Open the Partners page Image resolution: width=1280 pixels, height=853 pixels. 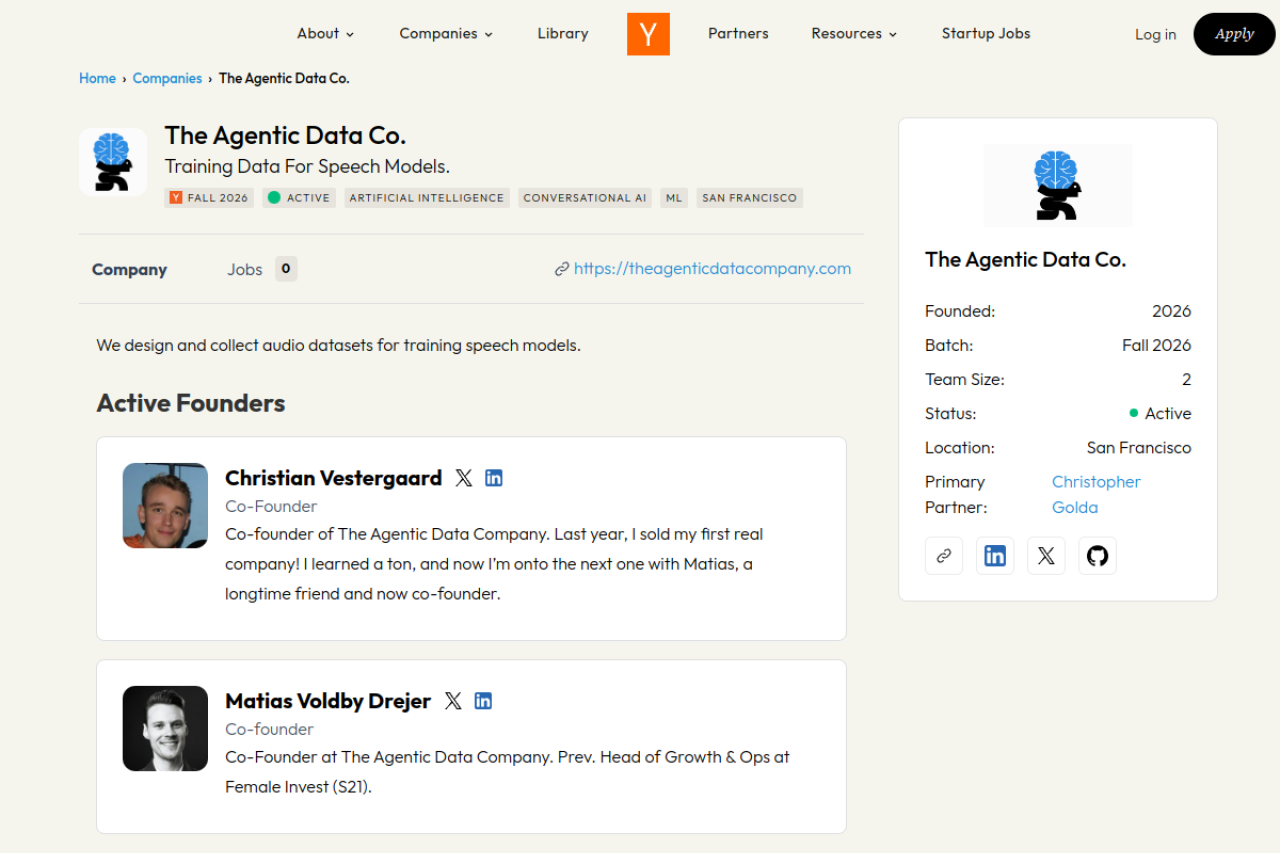(x=738, y=34)
